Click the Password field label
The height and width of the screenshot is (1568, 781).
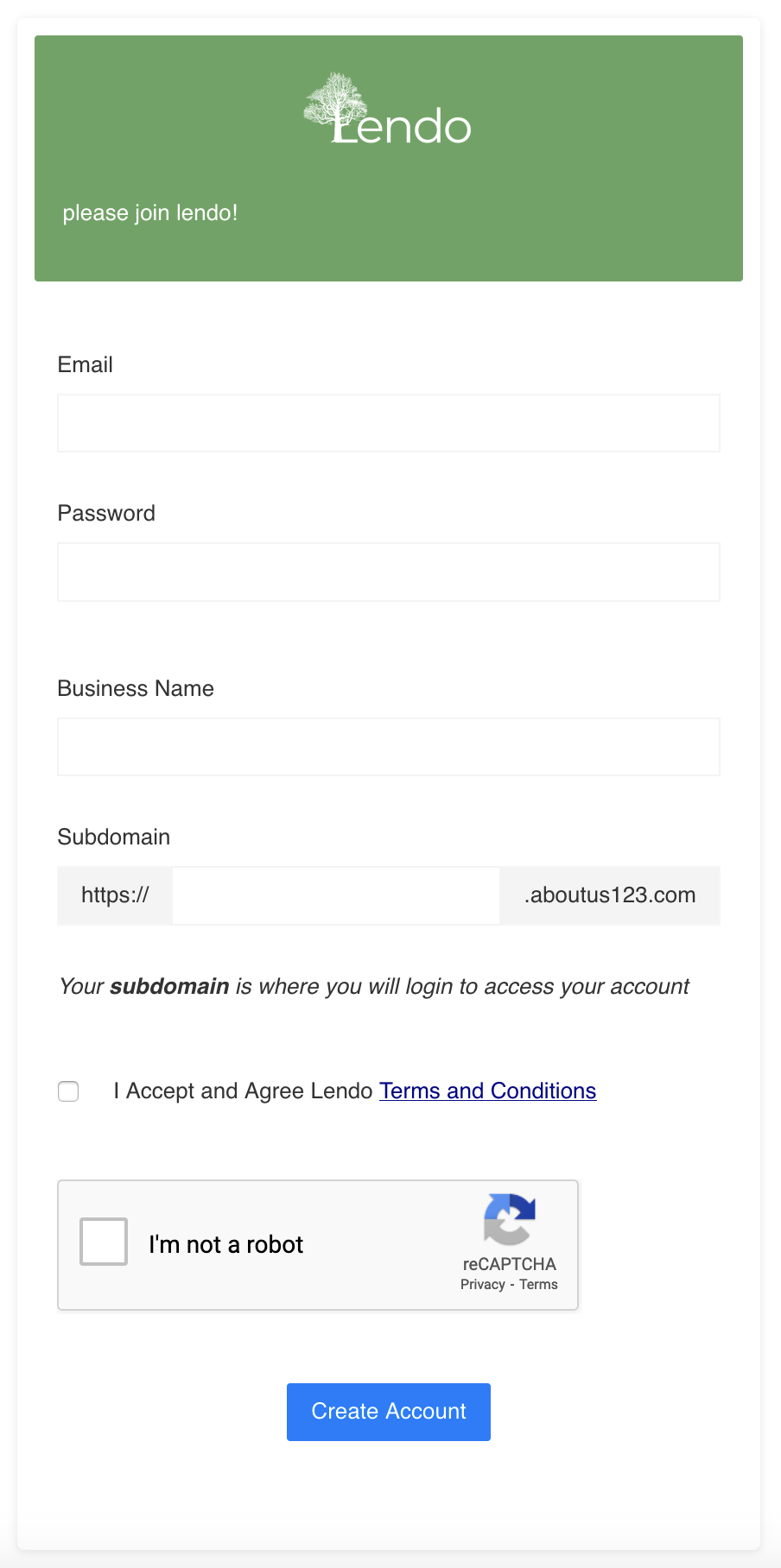coord(106,513)
